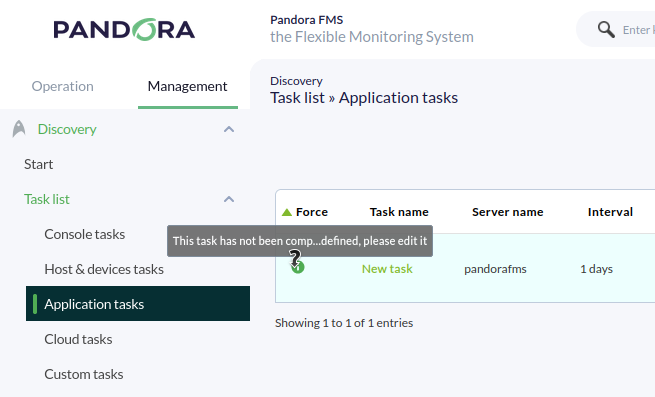Click the green info icon in Force column
Viewport: 655px width, 397px height.
coord(298,267)
